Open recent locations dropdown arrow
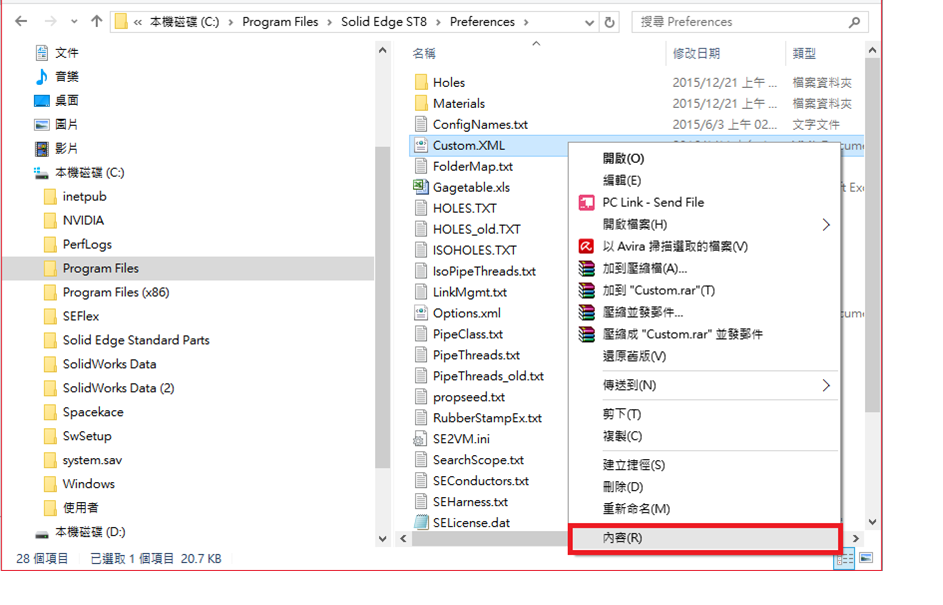This screenshot has height=605, width=943. (x=74, y=22)
